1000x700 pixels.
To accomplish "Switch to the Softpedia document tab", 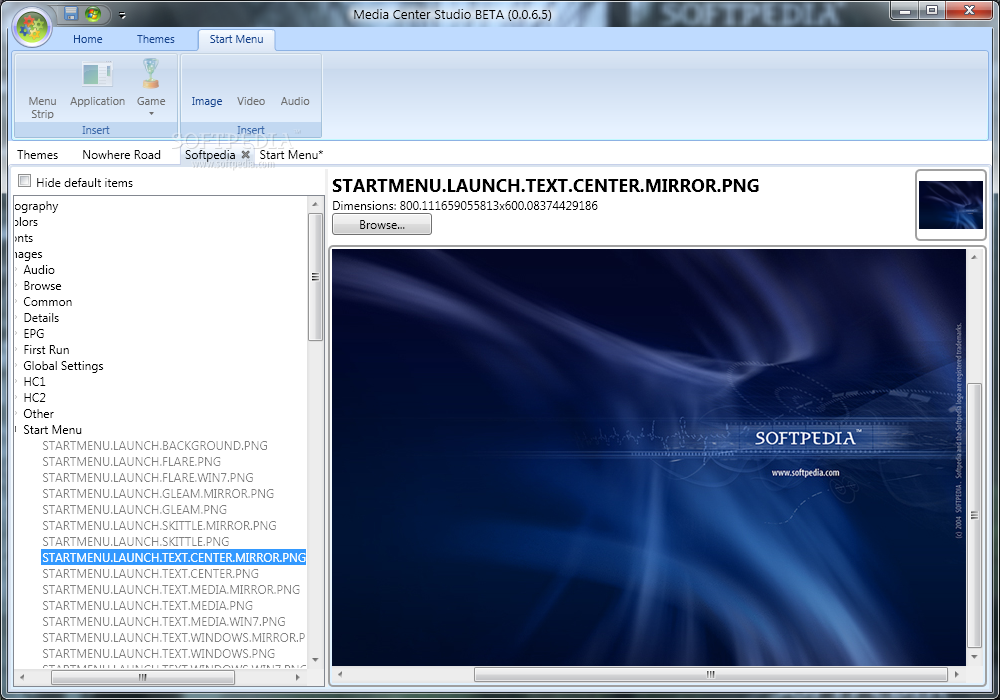I will 210,154.
